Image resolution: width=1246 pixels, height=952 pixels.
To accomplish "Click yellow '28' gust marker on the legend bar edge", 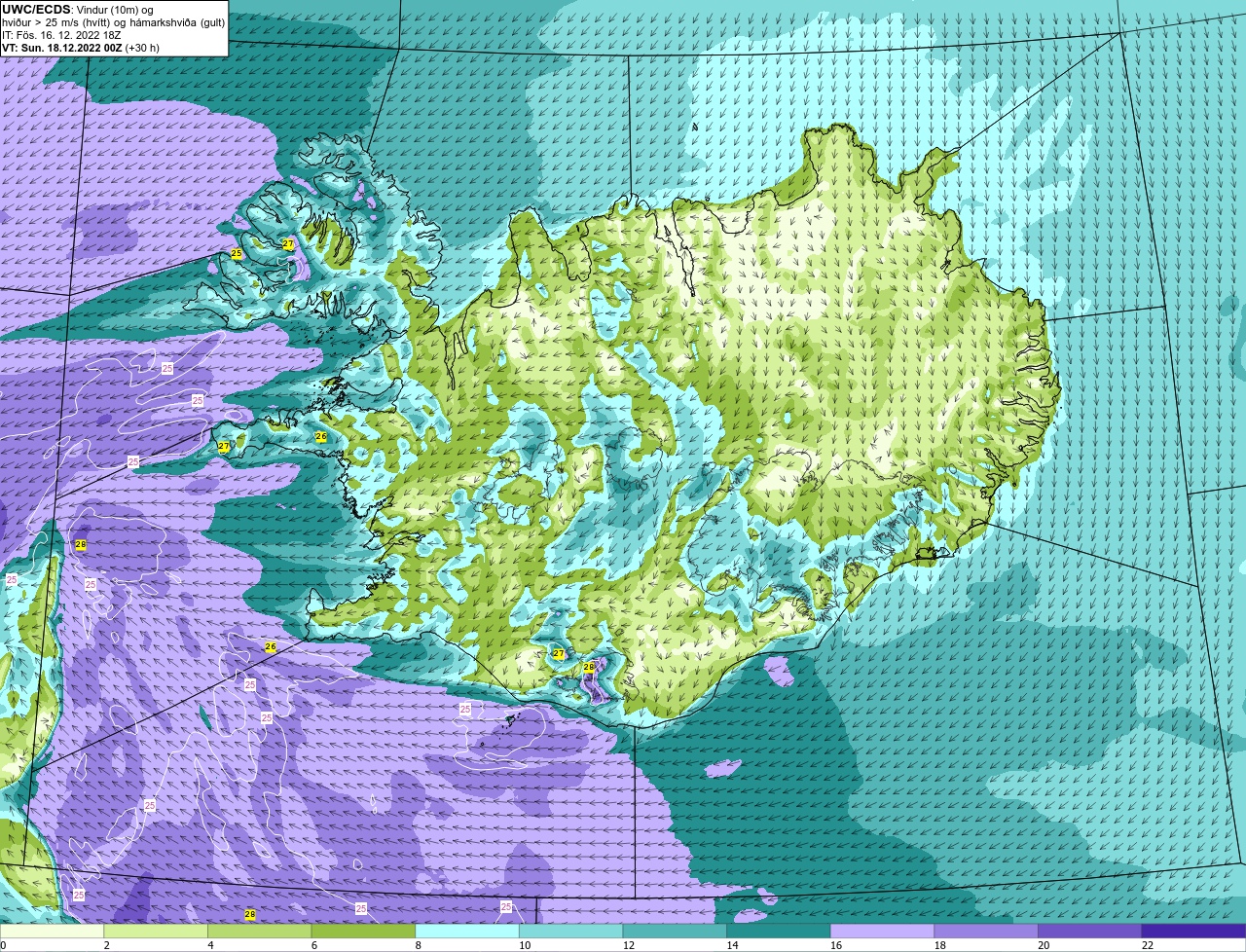I will point(250,915).
